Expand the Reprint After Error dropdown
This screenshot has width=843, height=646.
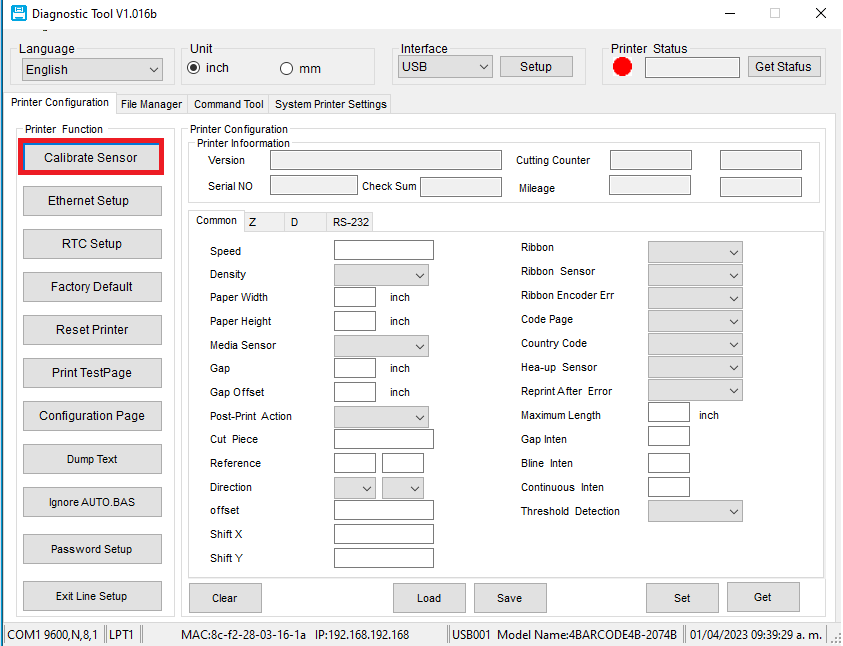(695, 391)
